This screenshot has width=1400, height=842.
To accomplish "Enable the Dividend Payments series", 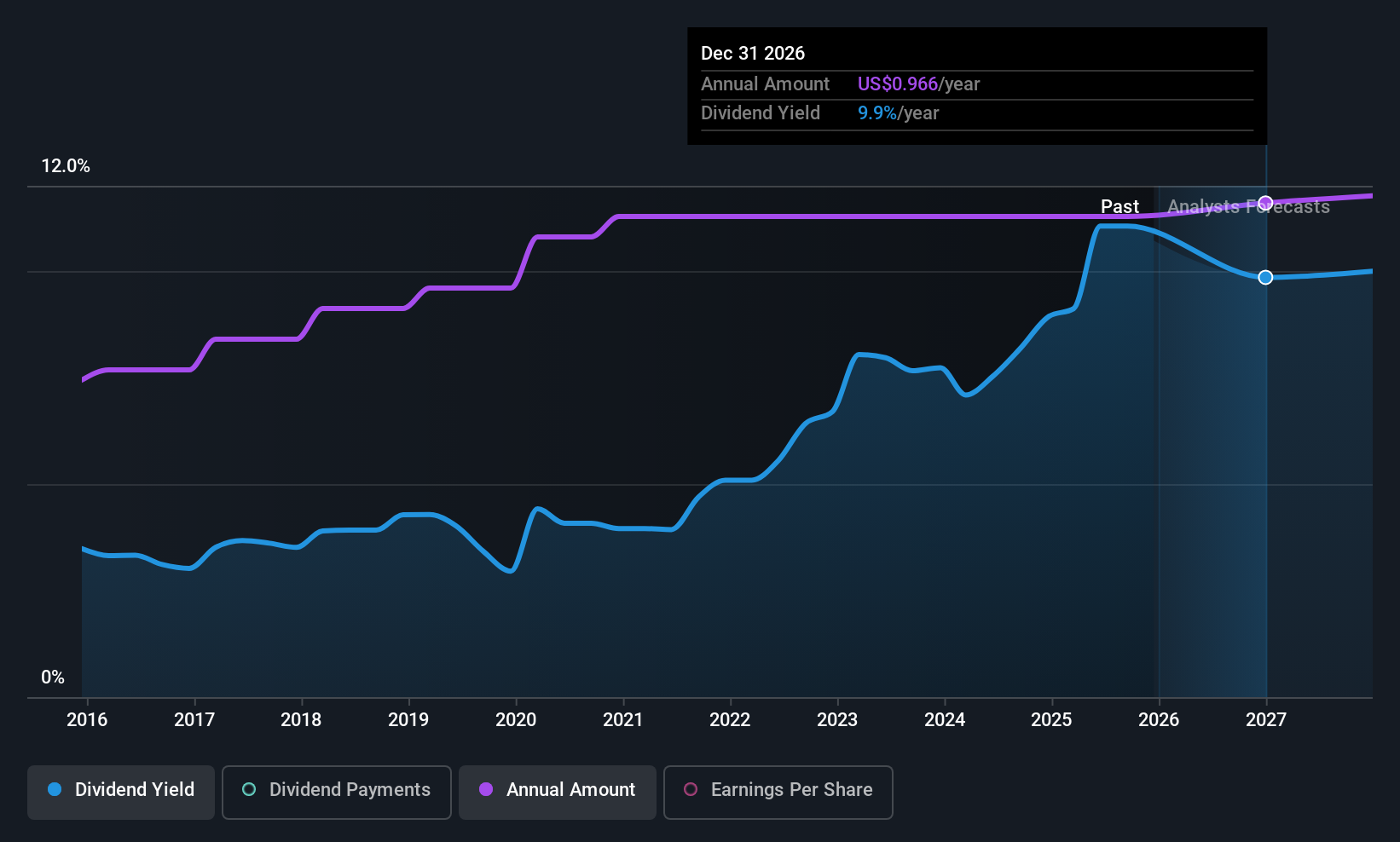I will pos(337,792).
